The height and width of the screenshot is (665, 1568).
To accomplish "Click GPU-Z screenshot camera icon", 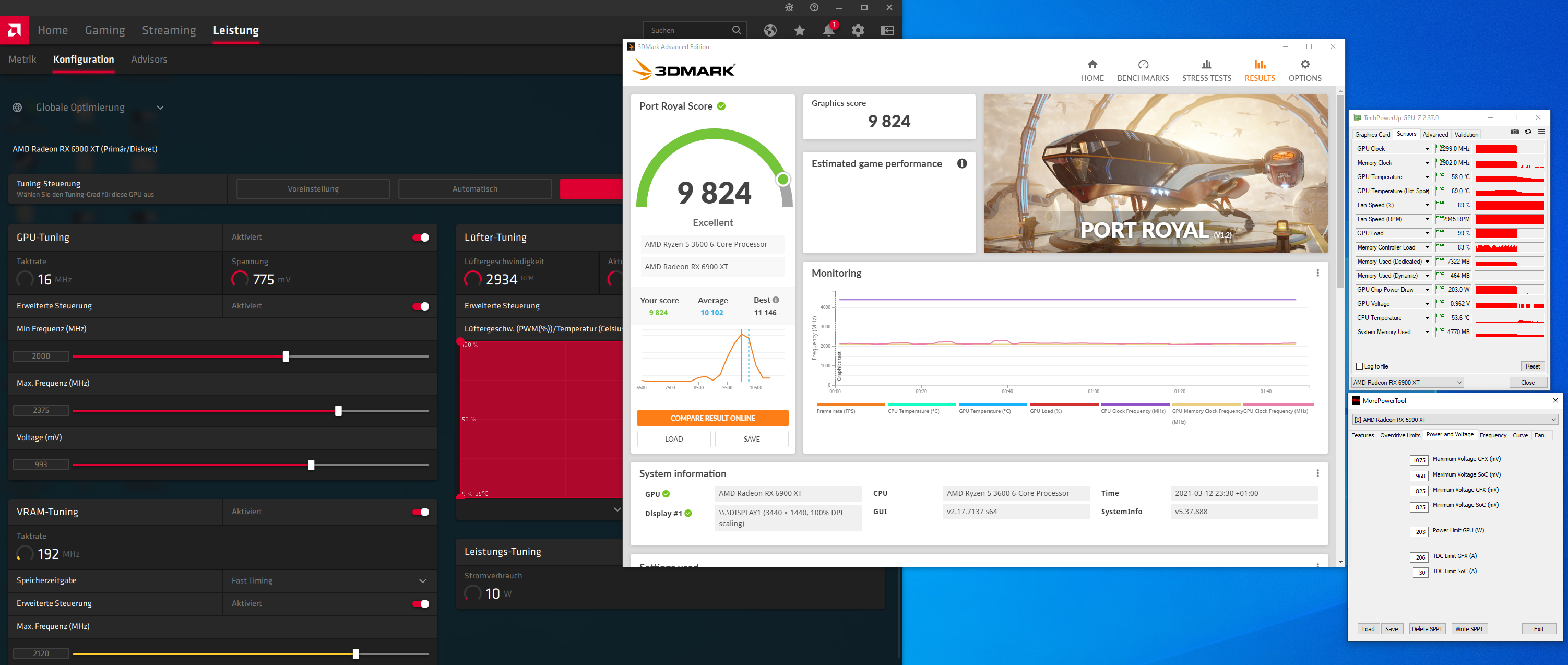I will tap(1514, 132).
